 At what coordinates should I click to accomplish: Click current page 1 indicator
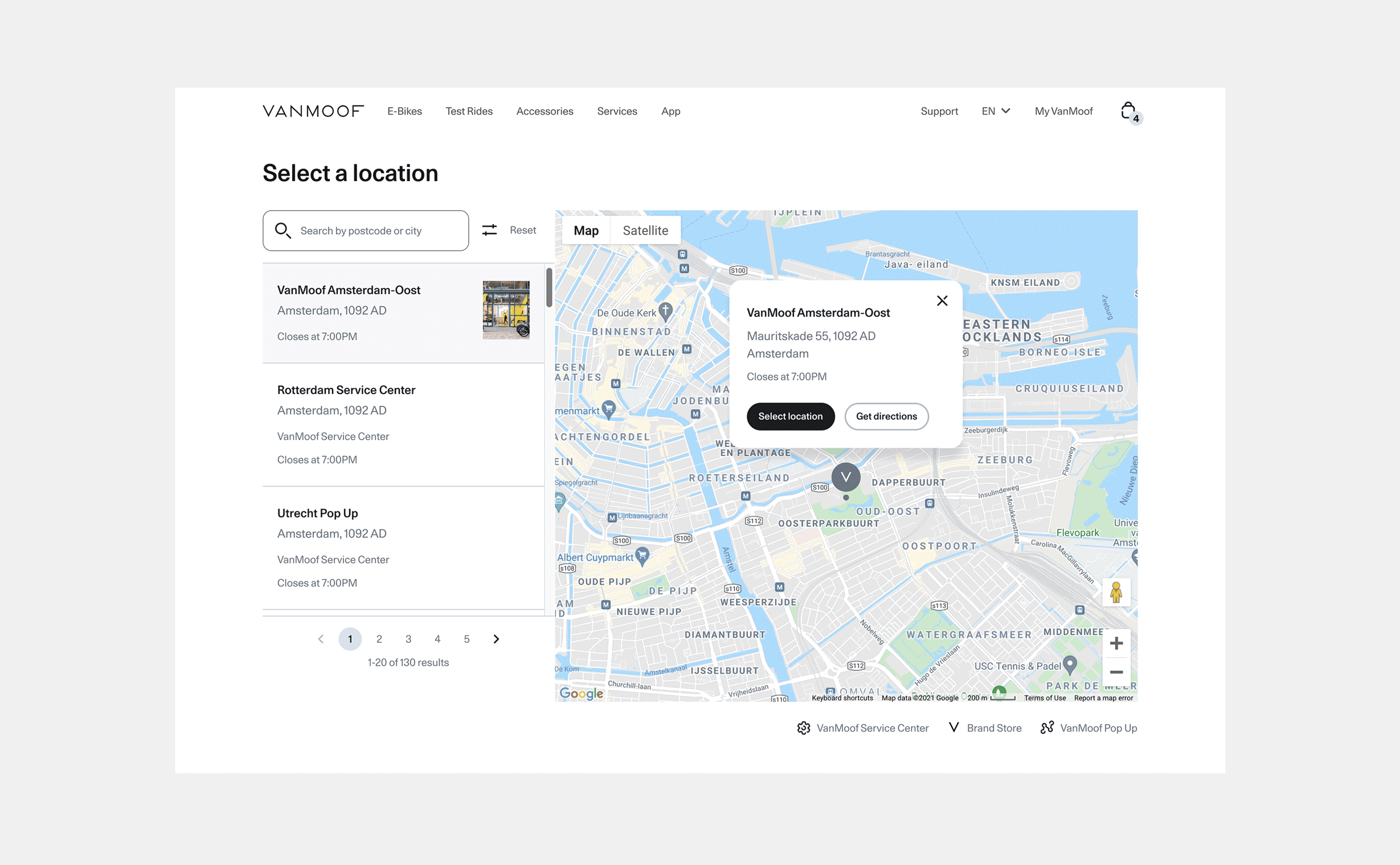(350, 639)
